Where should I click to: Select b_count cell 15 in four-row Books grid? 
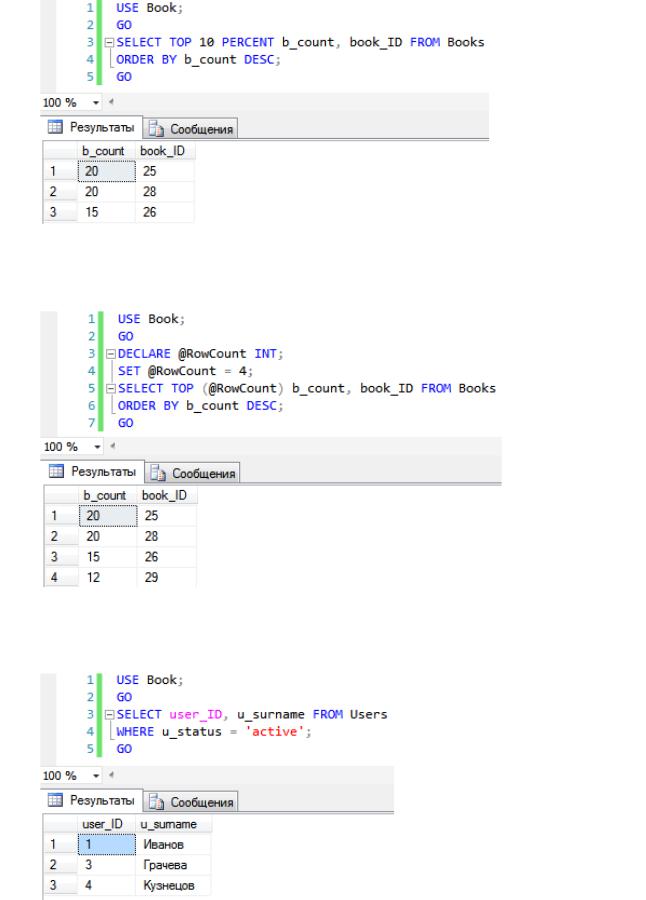108,557
